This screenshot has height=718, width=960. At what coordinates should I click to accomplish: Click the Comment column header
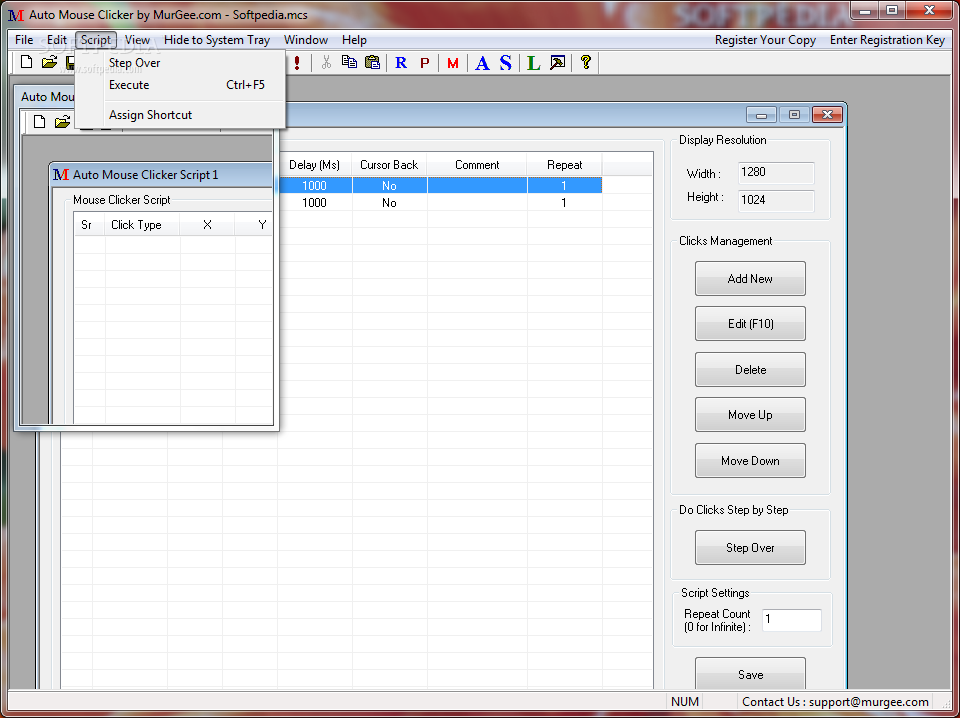click(x=477, y=165)
